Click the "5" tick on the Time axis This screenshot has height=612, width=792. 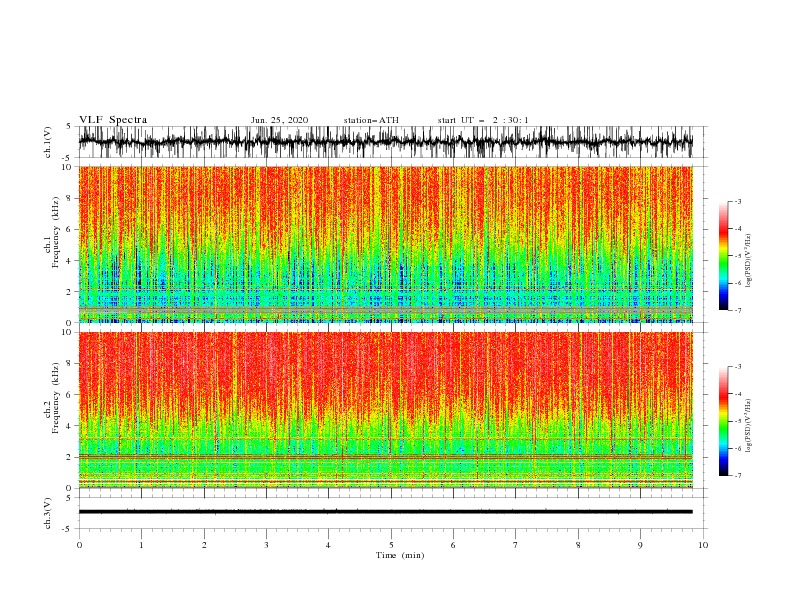click(391, 545)
